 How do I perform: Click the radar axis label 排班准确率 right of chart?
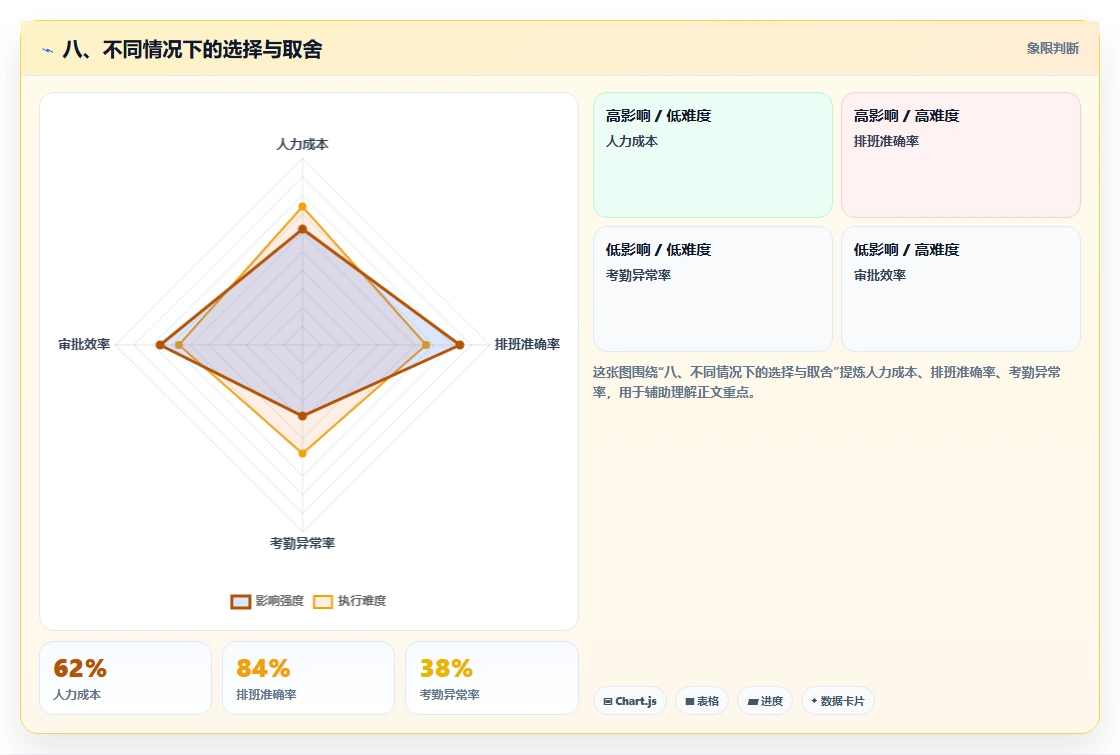[527, 344]
